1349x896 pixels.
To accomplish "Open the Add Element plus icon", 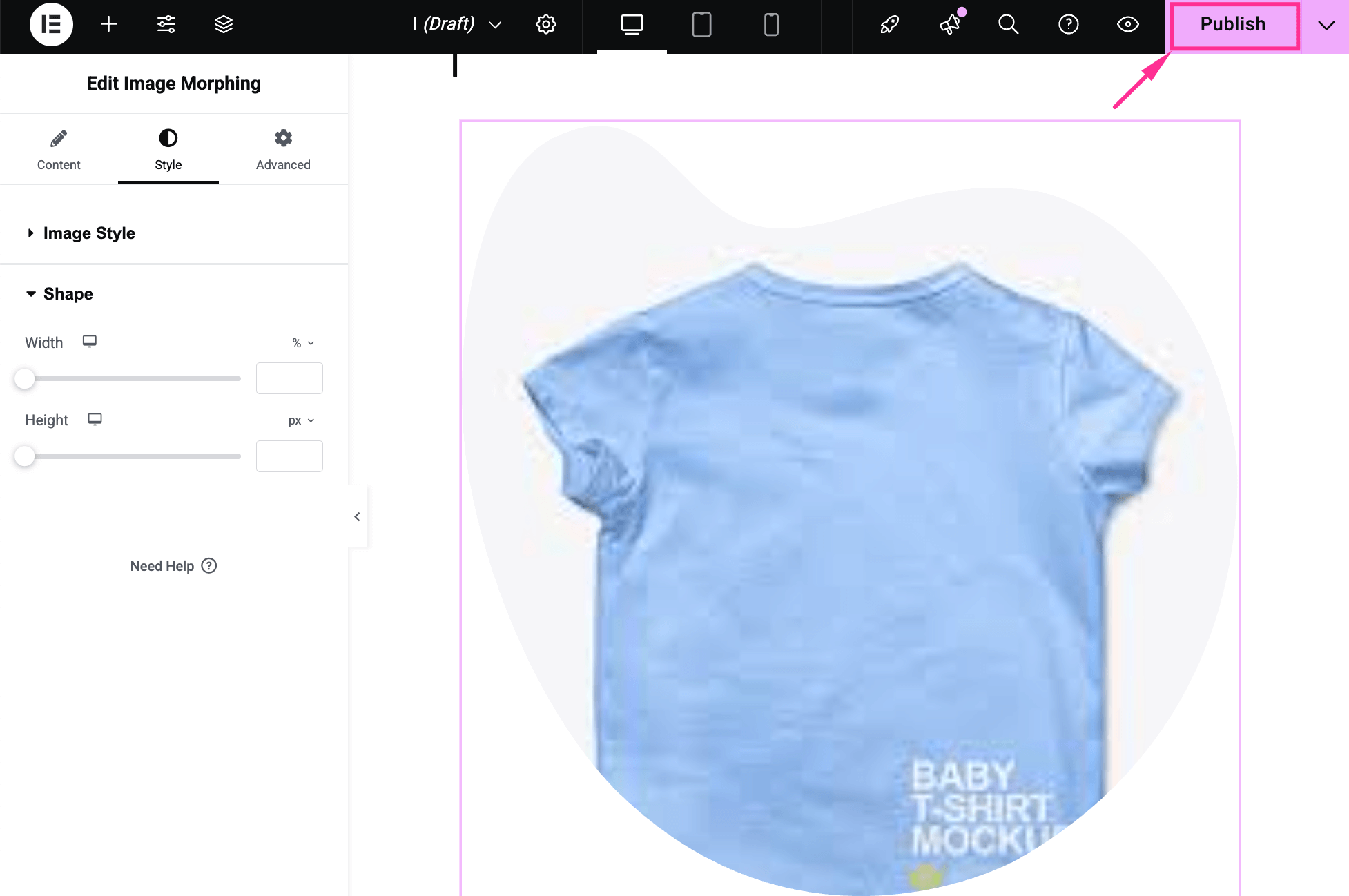I will point(108,25).
